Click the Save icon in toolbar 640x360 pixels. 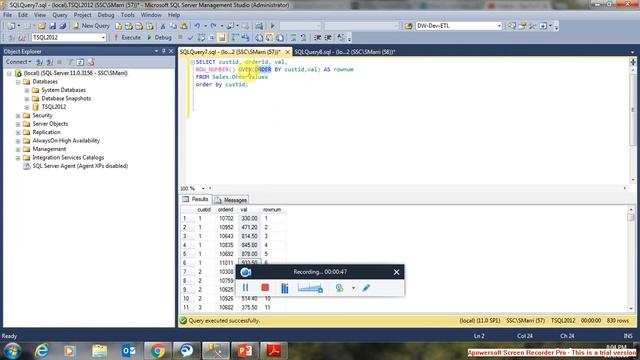53,26
